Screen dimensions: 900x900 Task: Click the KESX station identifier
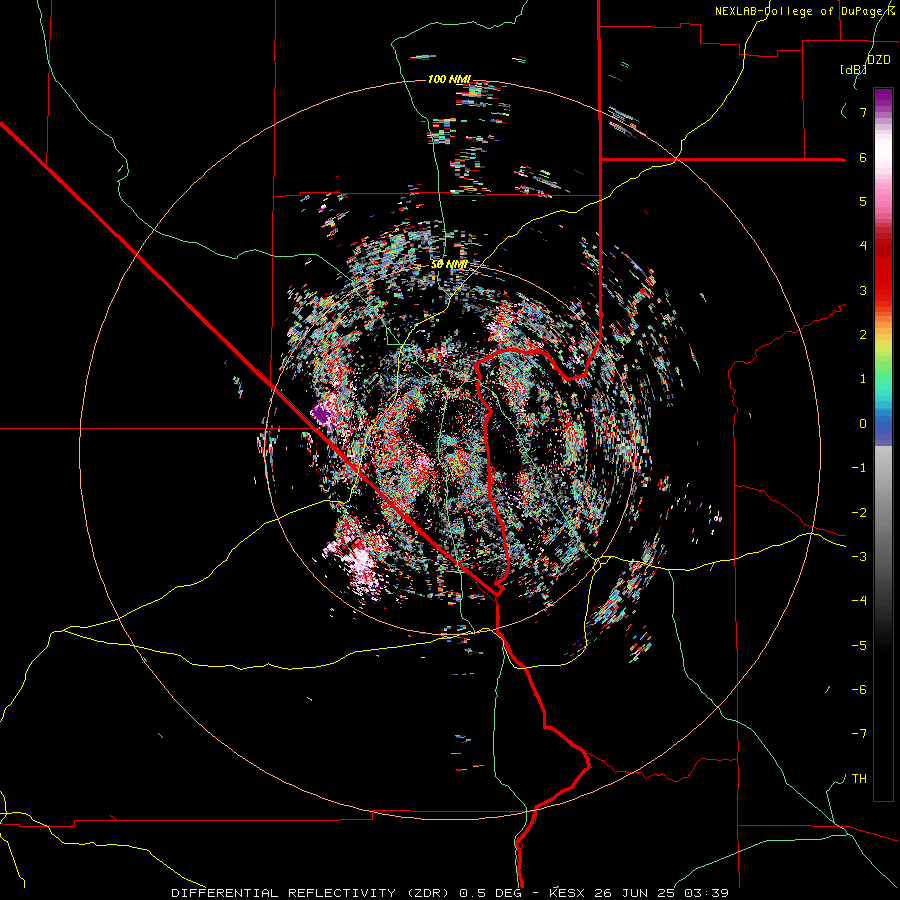click(x=567, y=893)
